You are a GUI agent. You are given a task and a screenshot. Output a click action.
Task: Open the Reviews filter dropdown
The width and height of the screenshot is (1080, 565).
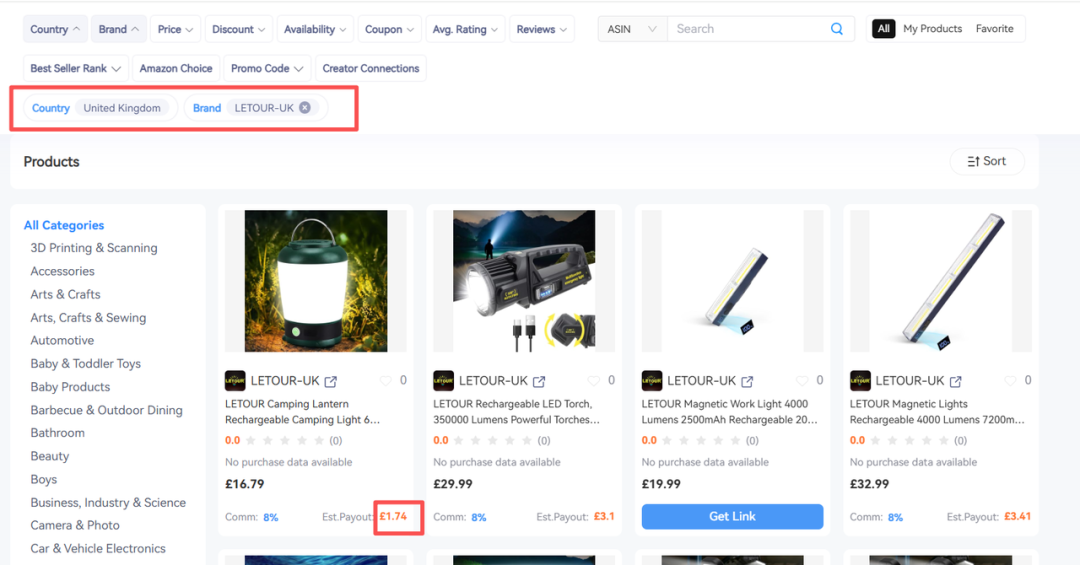click(x=541, y=29)
